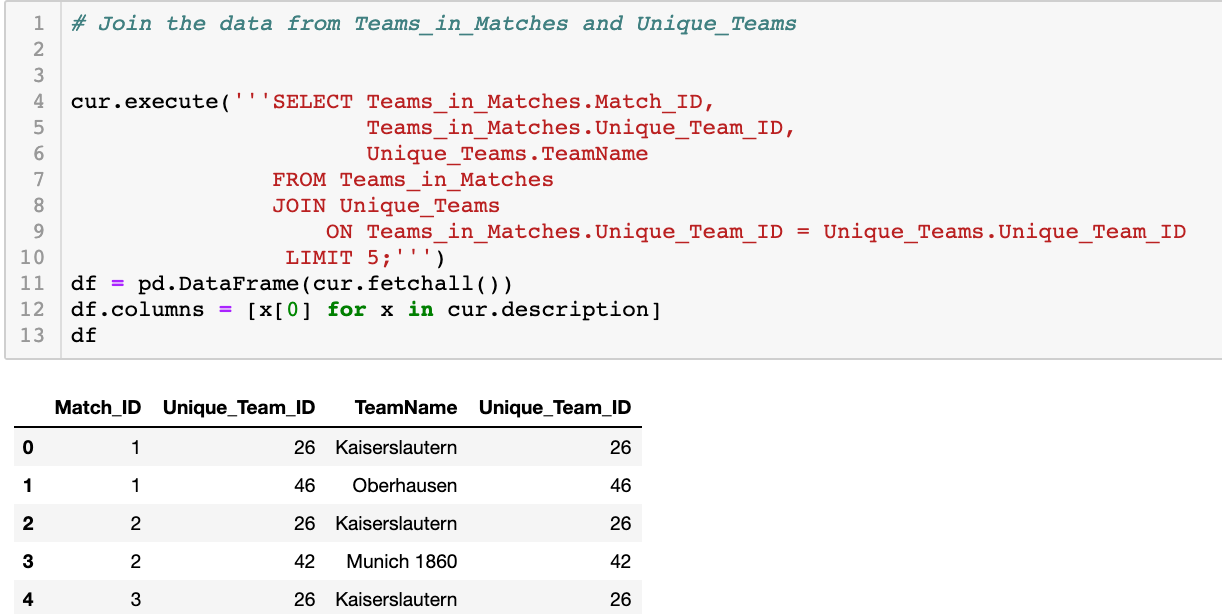Click the JOIN Unique_Teams clause
Image resolution: width=1222 pixels, height=614 pixels.
pos(384,205)
